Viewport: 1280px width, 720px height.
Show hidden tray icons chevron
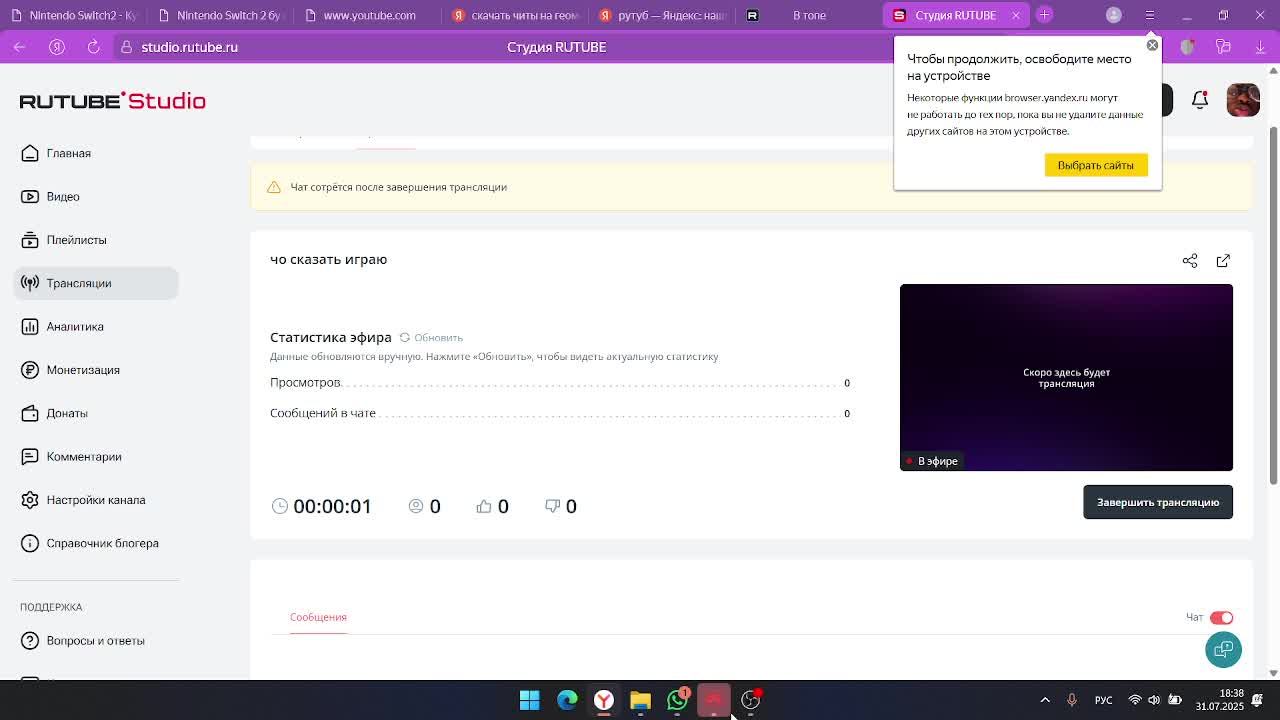(1045, 700)
